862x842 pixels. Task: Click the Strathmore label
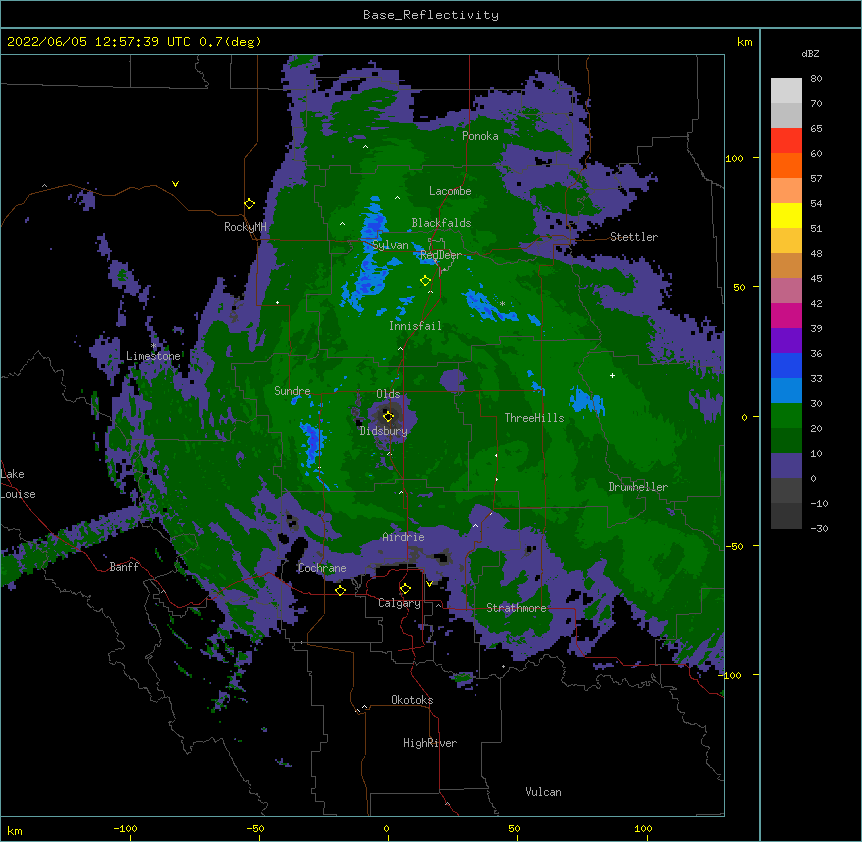pos(516,608)
